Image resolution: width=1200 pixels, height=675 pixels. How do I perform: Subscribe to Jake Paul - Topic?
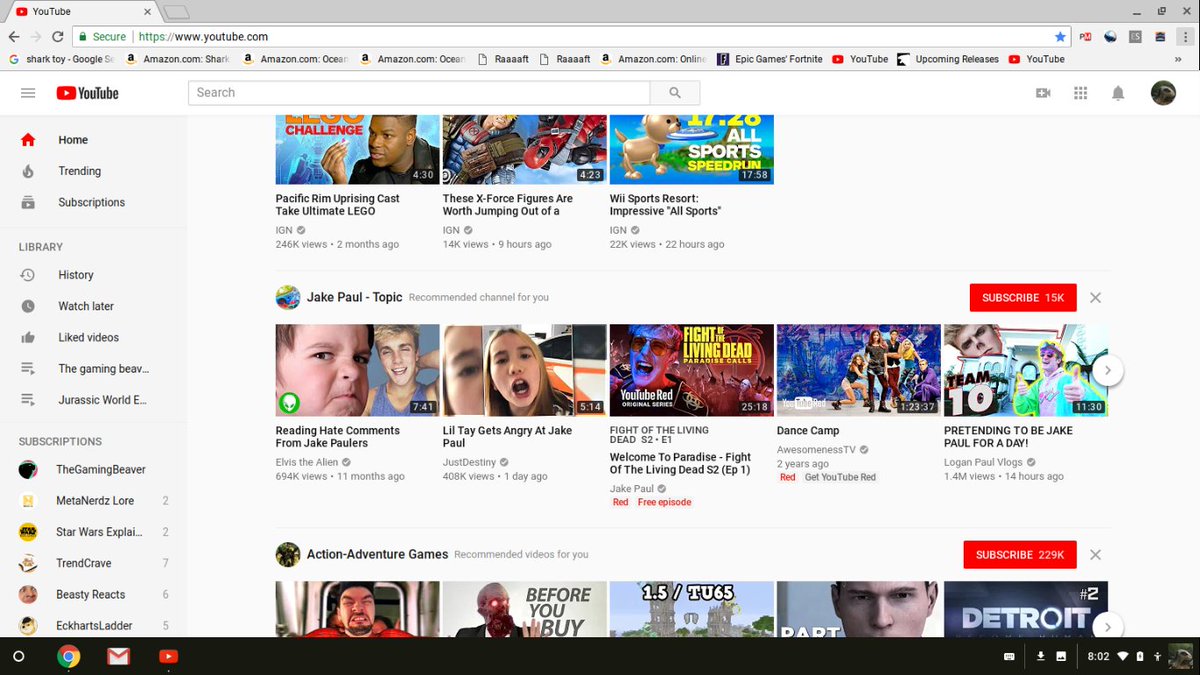(x=1023, y=298)
